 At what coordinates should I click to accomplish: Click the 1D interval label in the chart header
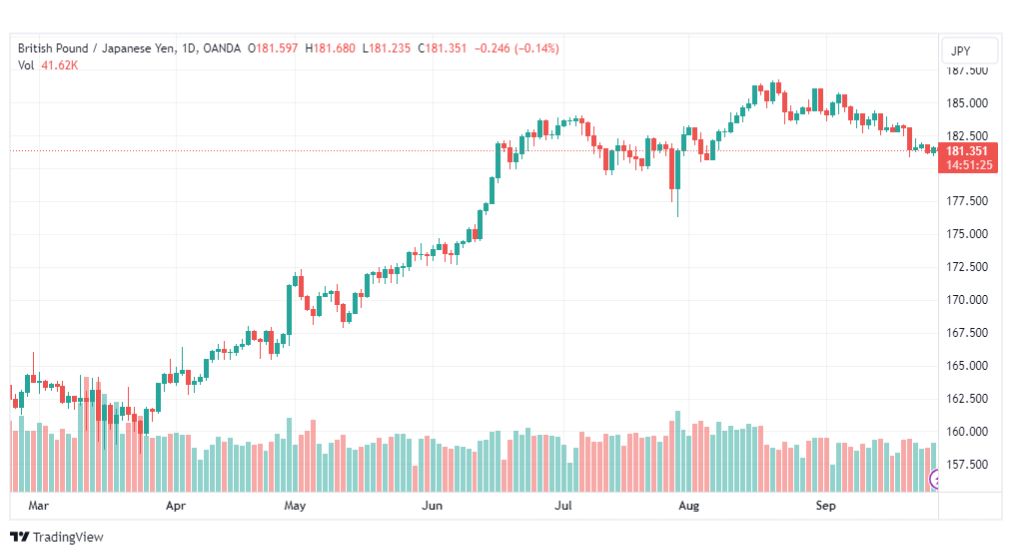coord(188,48)
